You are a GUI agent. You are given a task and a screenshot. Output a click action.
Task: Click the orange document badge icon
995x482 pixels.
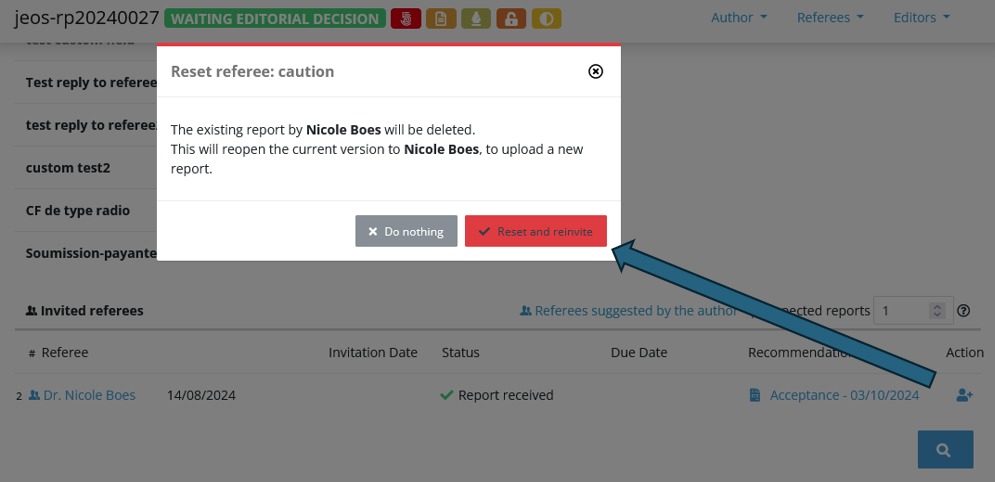tap(441, 19)
